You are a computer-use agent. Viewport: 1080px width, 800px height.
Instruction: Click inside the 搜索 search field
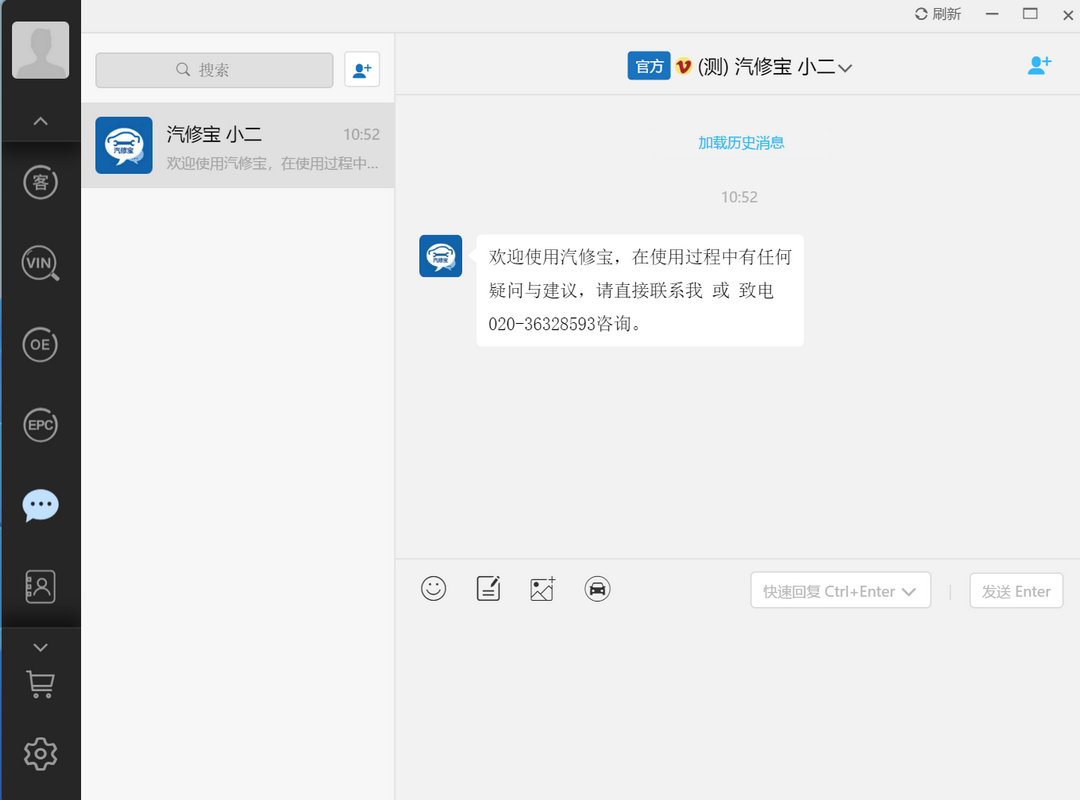click(214, 70)
